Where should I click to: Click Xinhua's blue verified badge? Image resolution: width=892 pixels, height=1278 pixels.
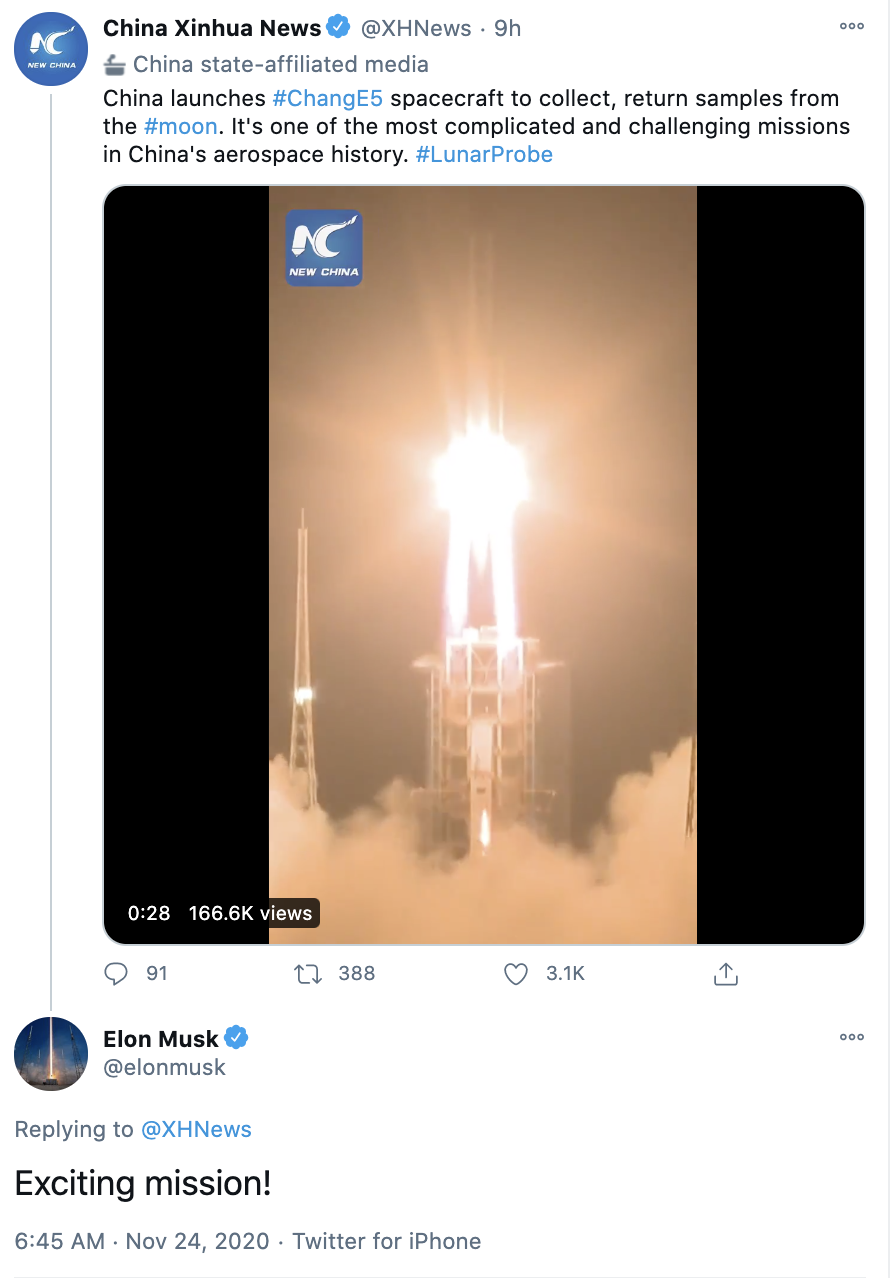[x=339, y=27]
